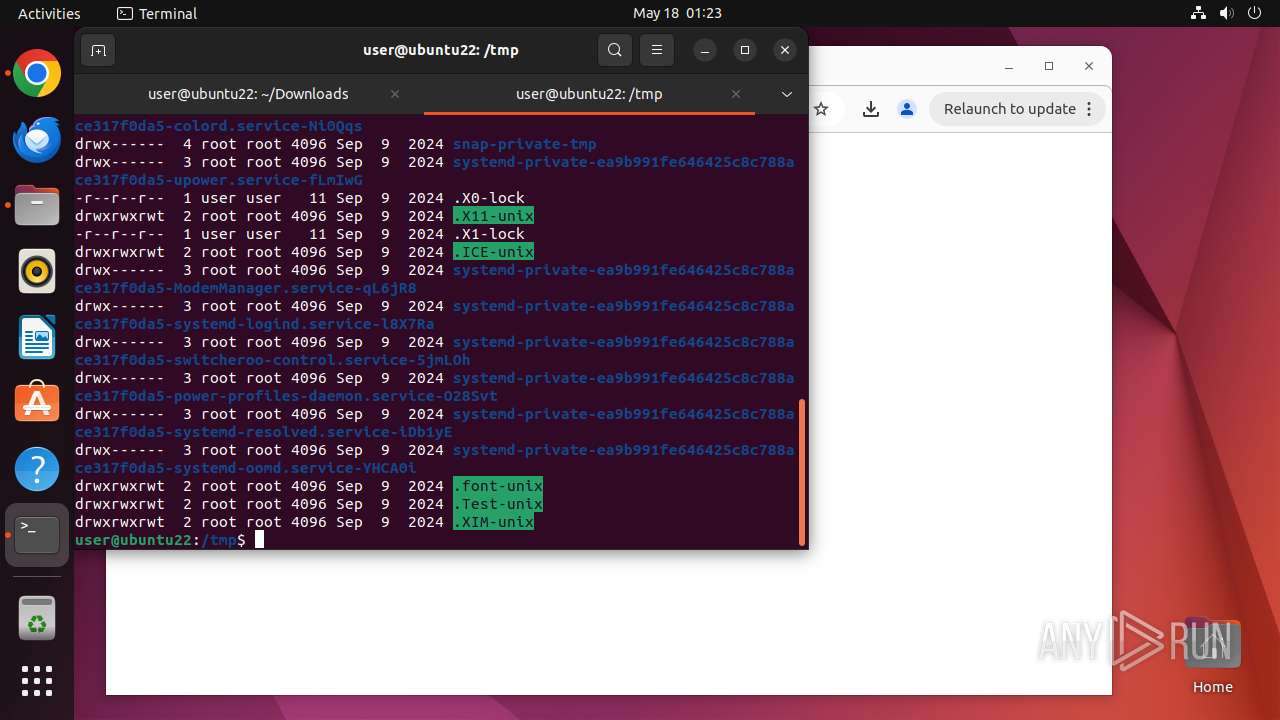Click the switcheroo-control.service-5jmLOh text line
Screen dimensions: 1280x720
[x=273, y=360]
